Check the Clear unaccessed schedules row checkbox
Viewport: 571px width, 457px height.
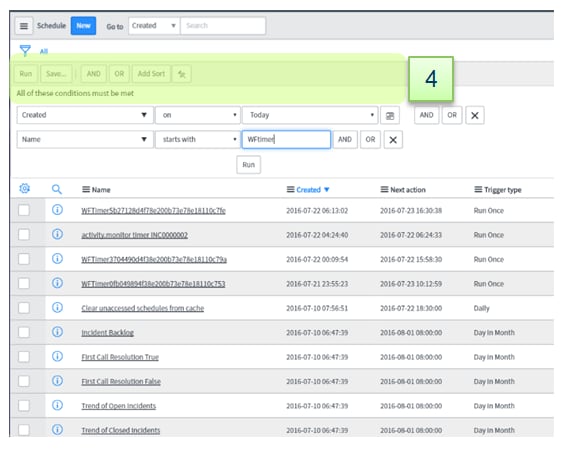point(24,308)
